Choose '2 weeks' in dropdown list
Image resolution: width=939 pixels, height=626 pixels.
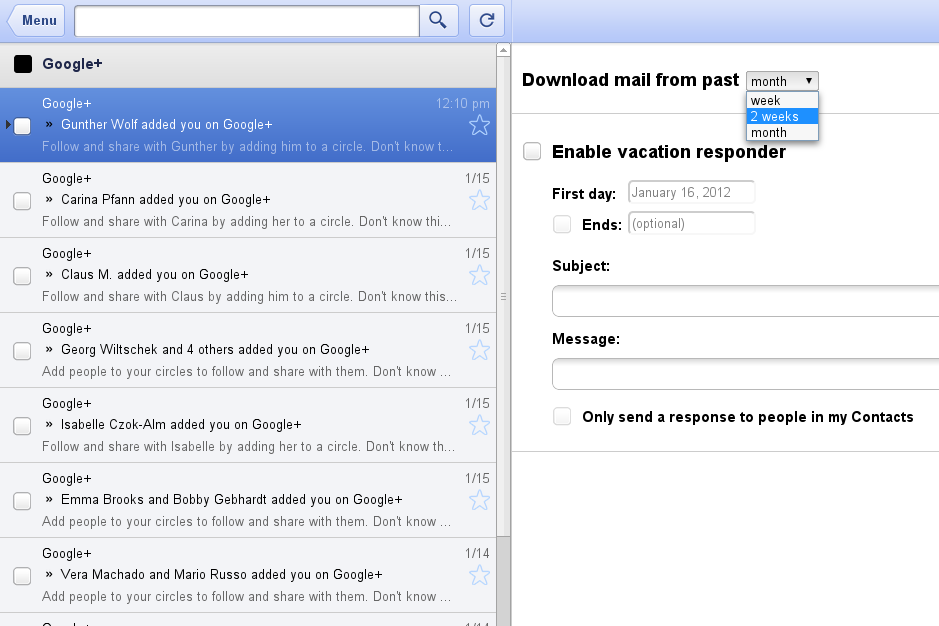click(782, 116)
